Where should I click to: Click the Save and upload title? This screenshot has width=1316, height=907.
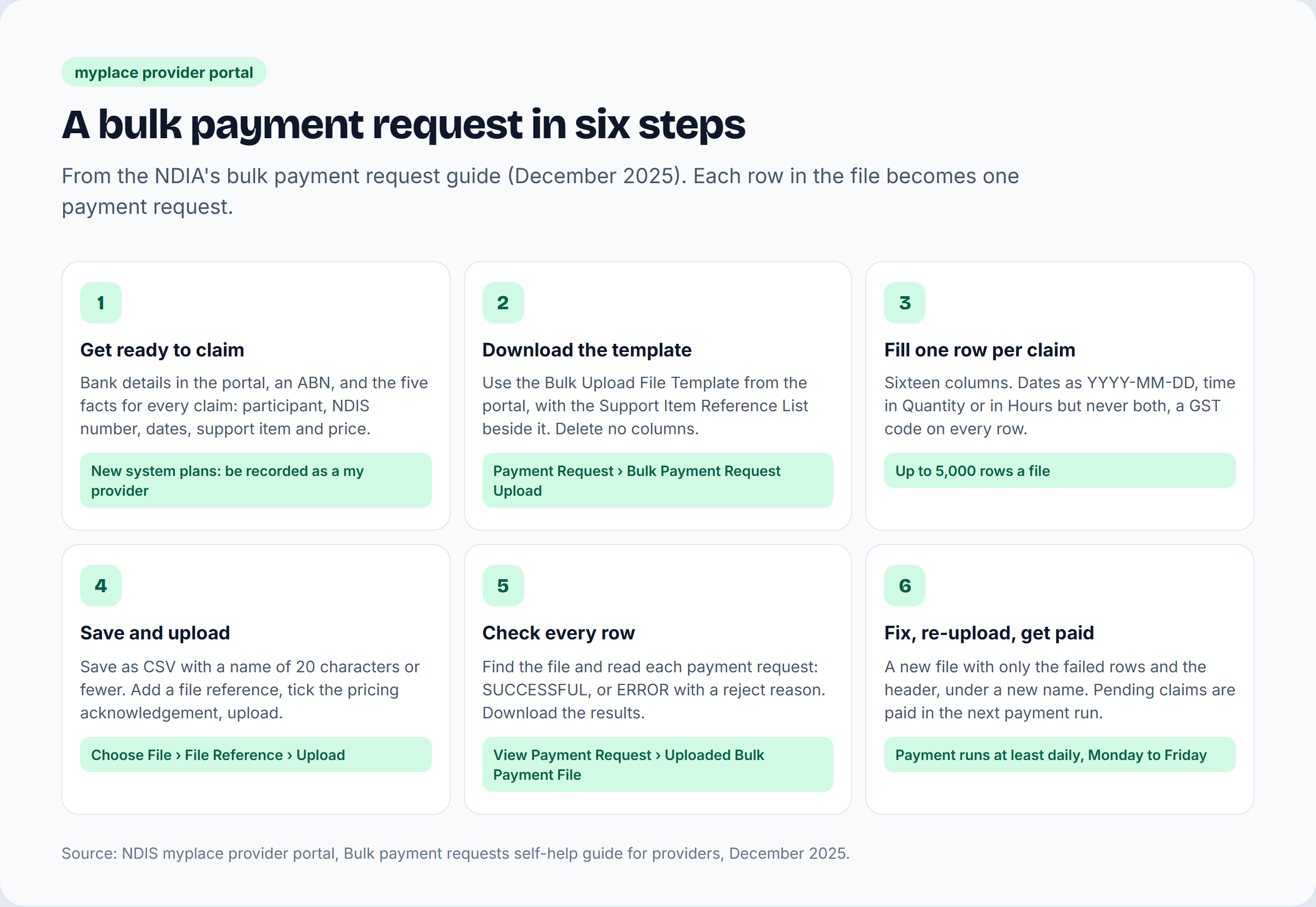(x=155, y=633)
